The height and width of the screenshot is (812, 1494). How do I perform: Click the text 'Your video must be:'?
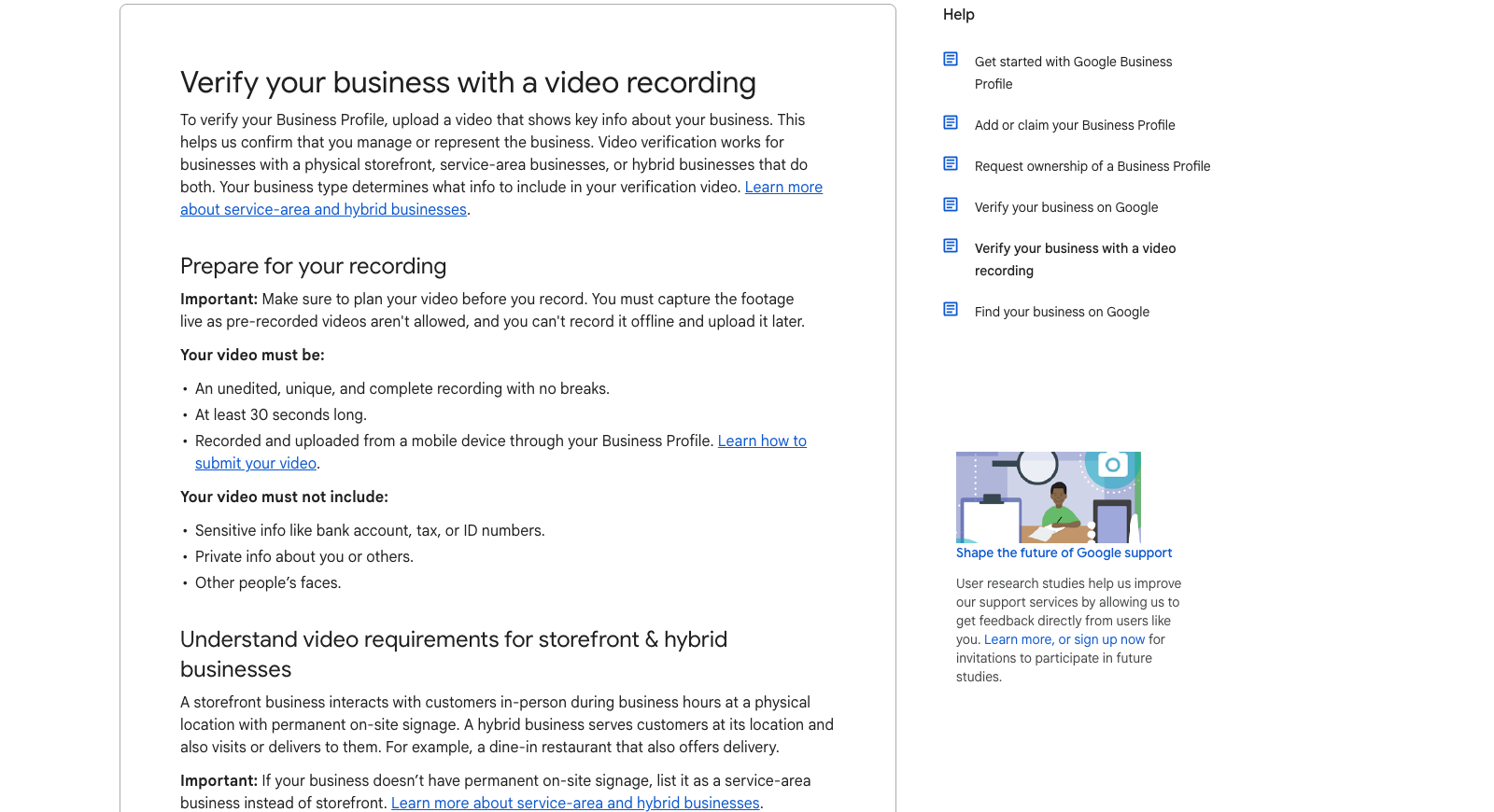click(x=252, y=355)
